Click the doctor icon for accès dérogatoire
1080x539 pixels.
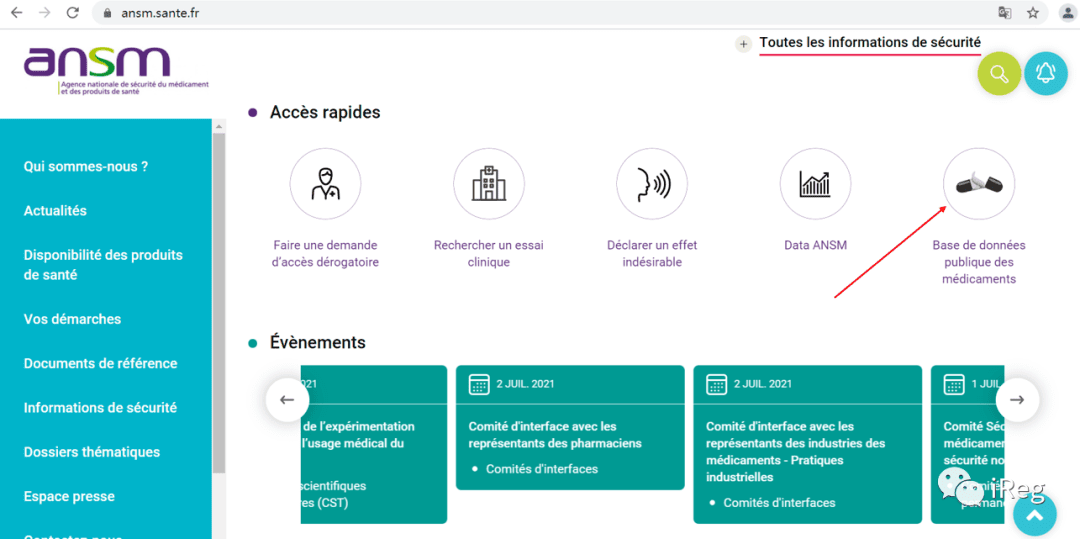click(x=325, y=184)
